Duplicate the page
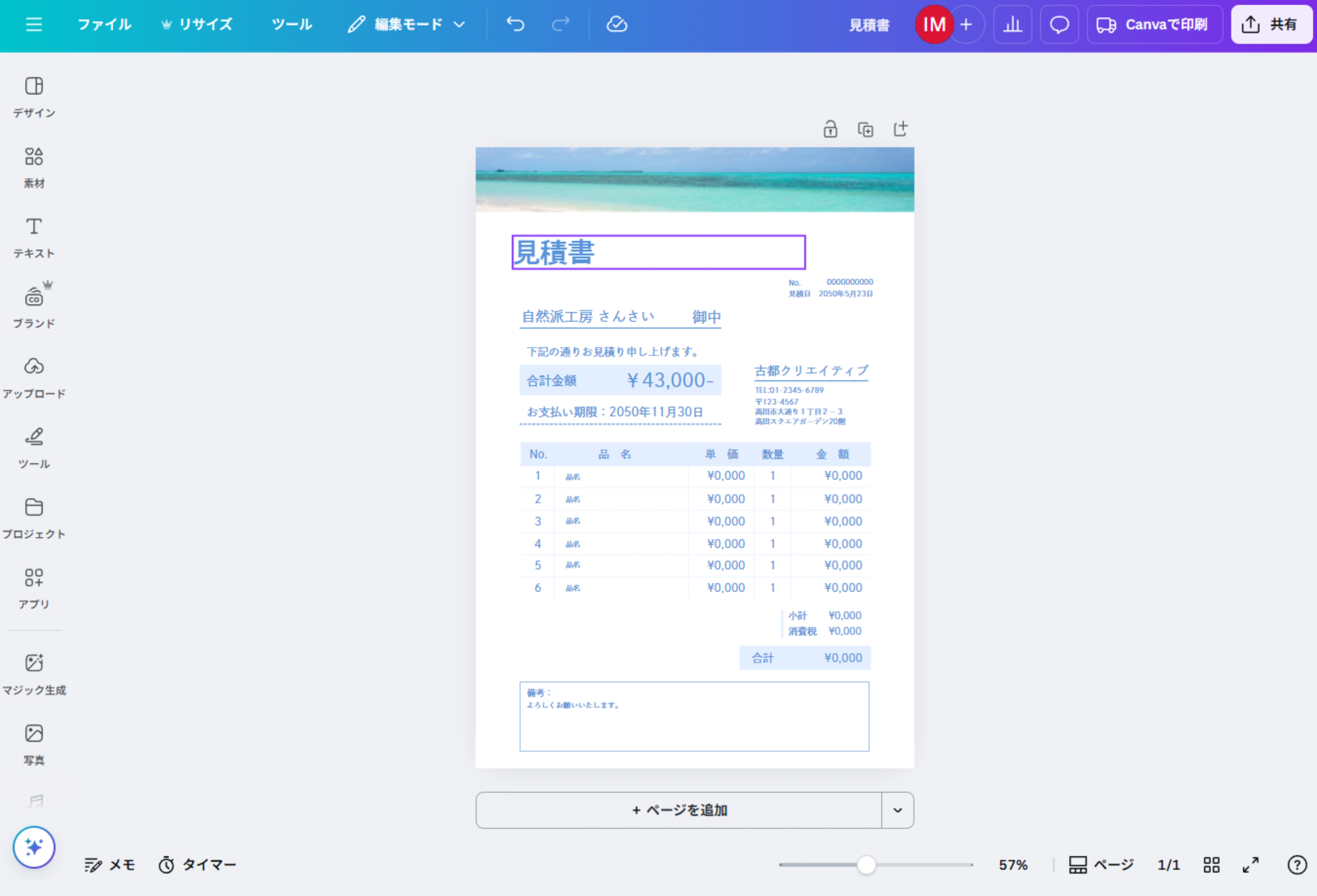The image size is (1317, 896). coord(865,129)
